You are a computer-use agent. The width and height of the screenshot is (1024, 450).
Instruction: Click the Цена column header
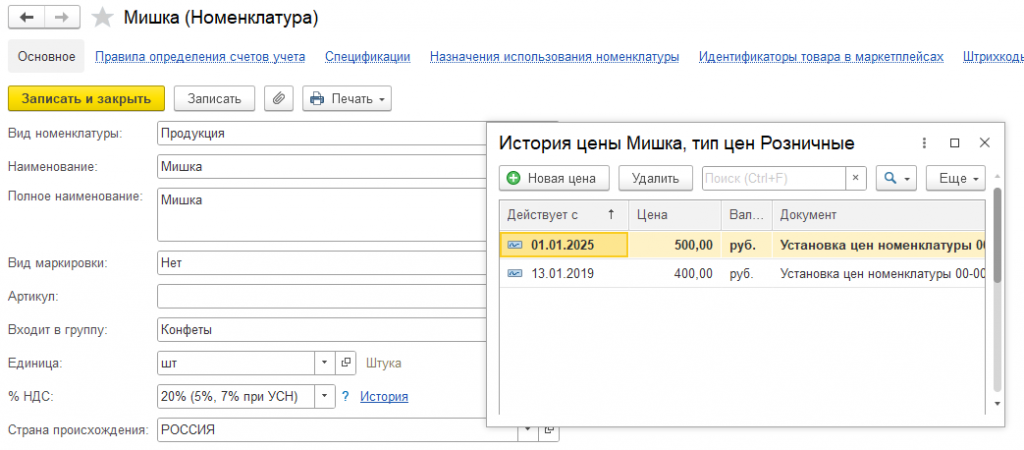click(x=675, y=215)
